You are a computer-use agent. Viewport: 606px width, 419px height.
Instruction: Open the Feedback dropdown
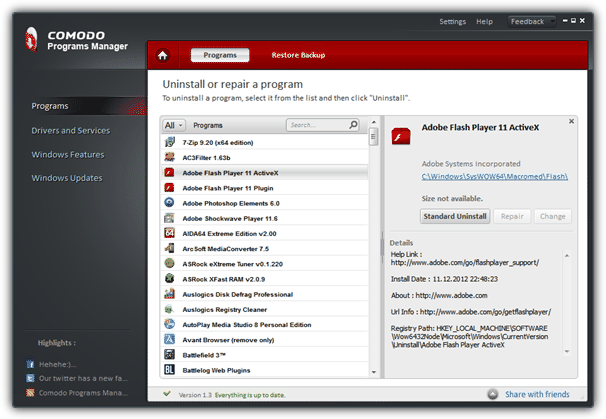[531, 21]
